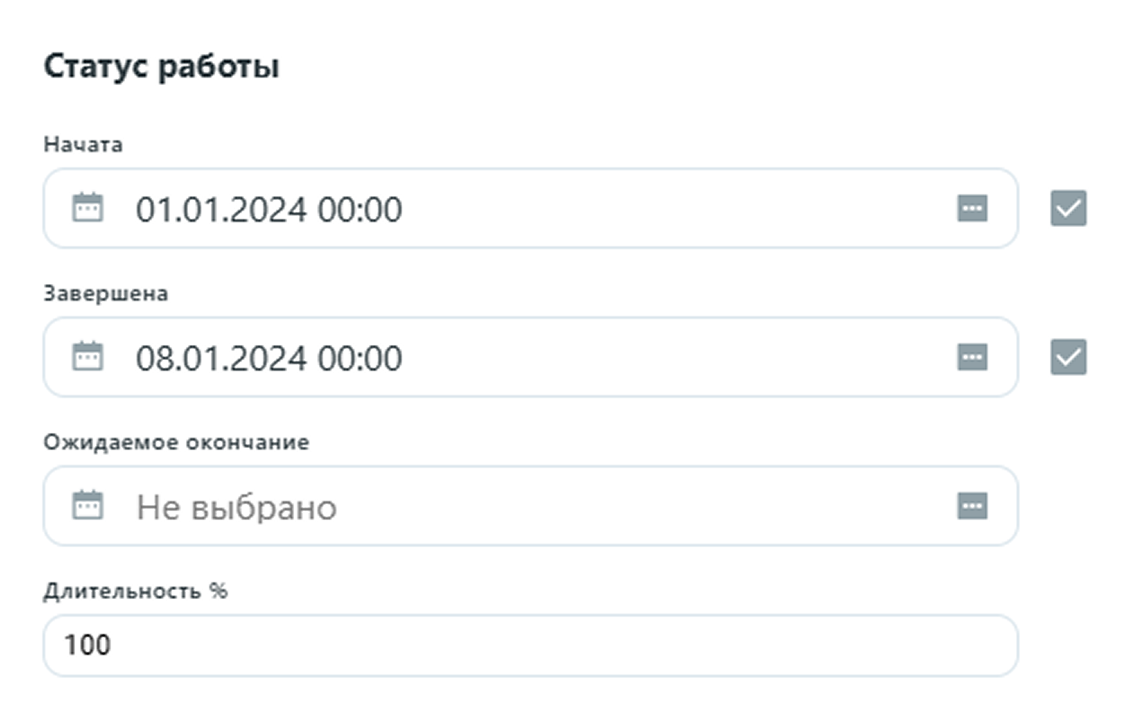The width and height of the screenshot is (1143, 723).
Task: Select the Не выбрано placeholder text
Action: pyautogui.click(x=236, y=507)
